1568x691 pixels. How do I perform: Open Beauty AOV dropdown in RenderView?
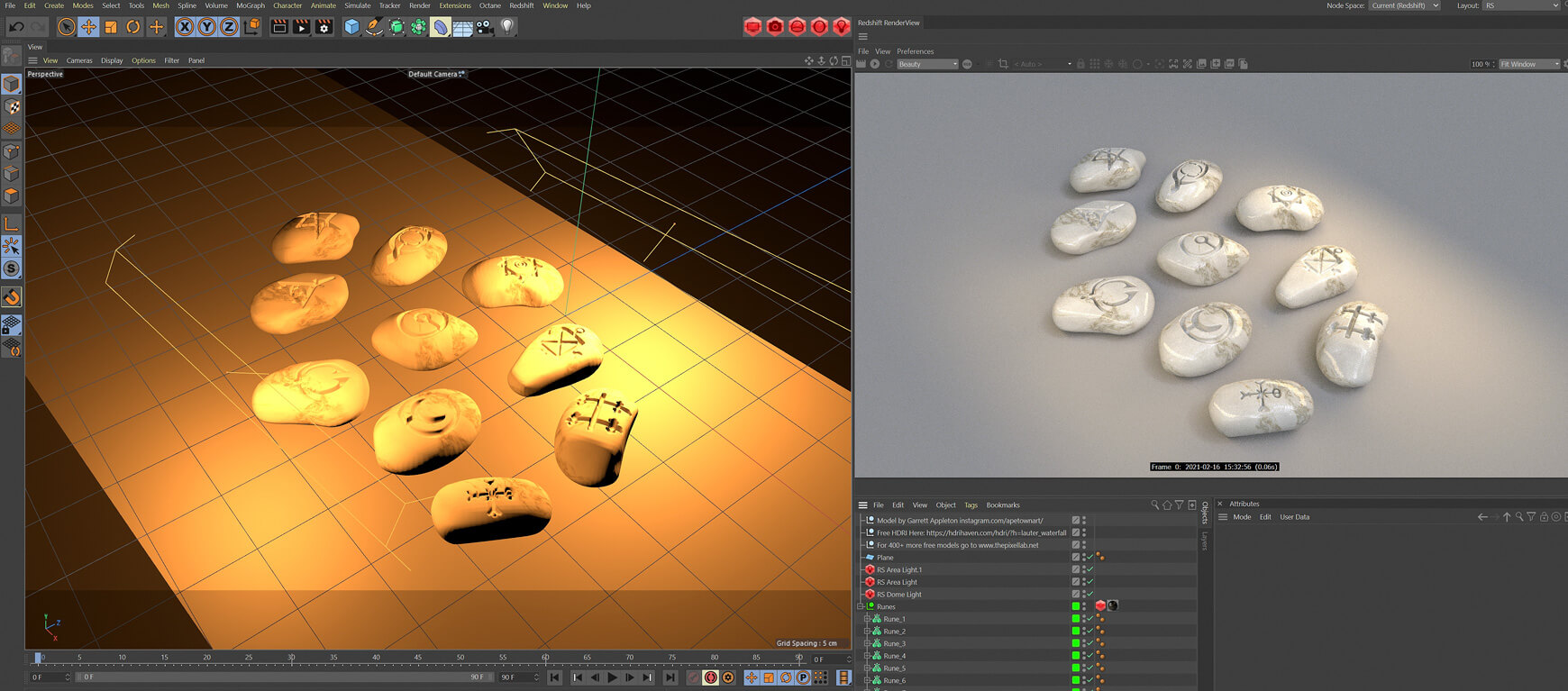(927, 64)
